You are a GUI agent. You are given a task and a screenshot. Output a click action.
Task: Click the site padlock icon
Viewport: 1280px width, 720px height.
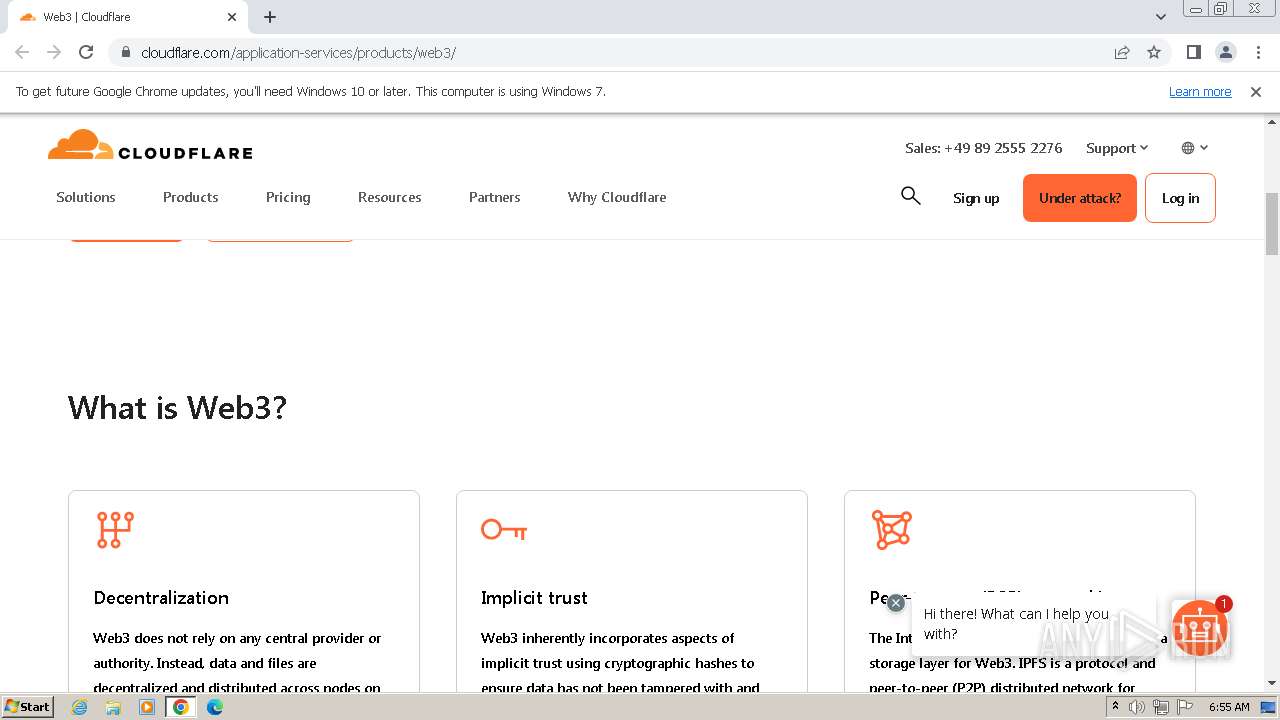coord(125,52)
